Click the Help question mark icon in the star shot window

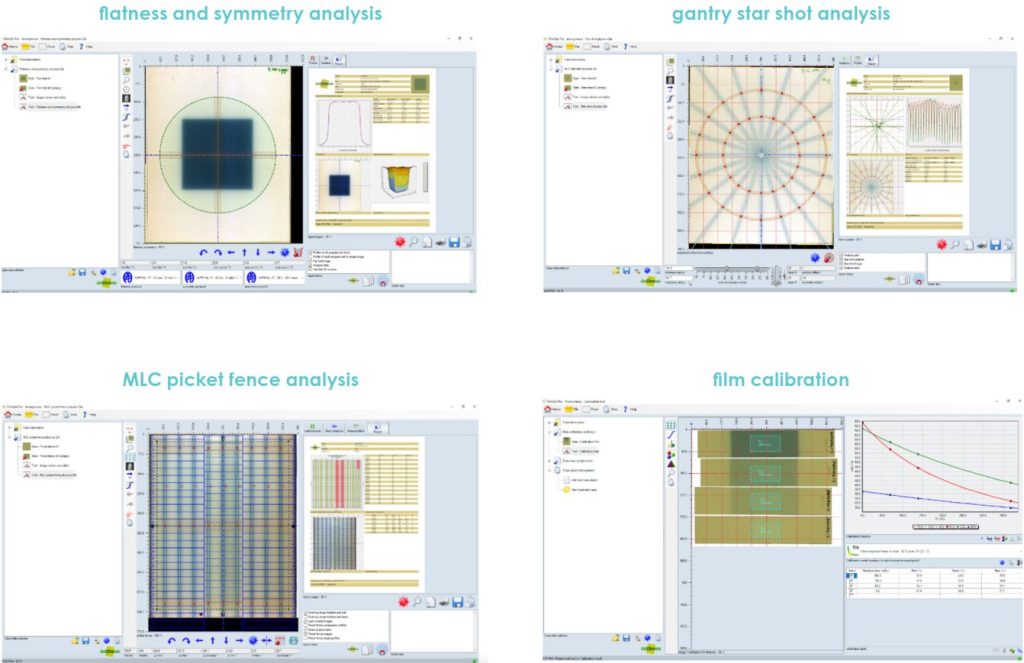[626, 45]
